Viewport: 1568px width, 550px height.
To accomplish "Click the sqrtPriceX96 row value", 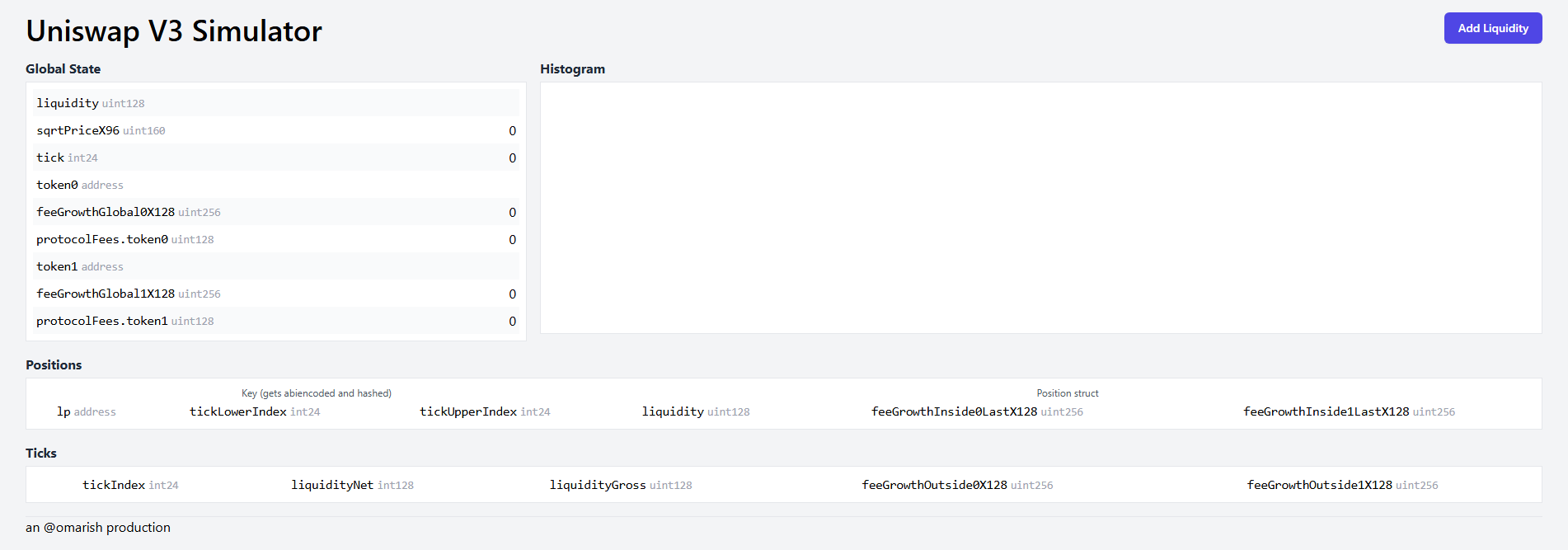I will [x=512, y=130].
